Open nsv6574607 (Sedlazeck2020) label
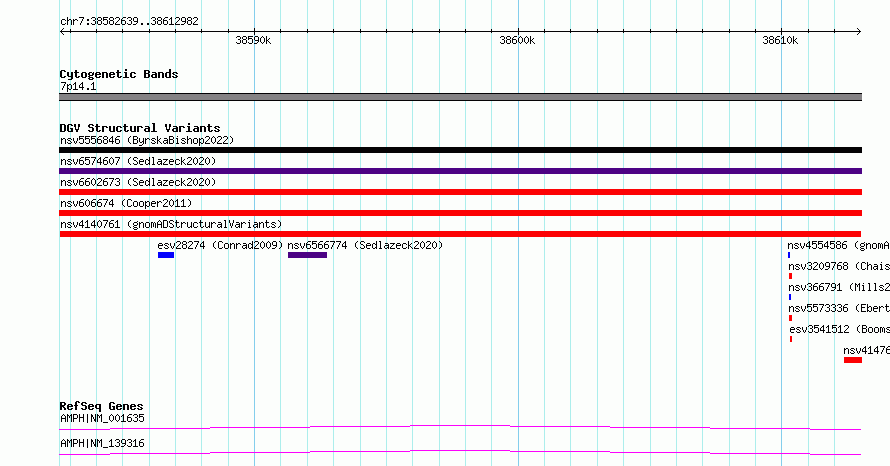 138,161
